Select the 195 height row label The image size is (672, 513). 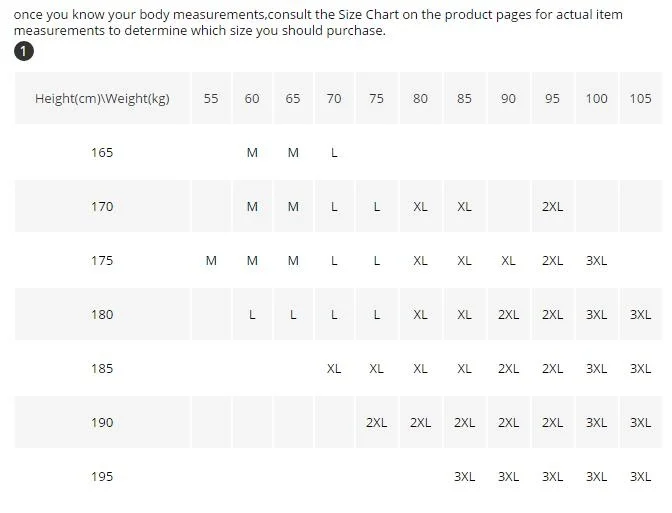point(102,476)
